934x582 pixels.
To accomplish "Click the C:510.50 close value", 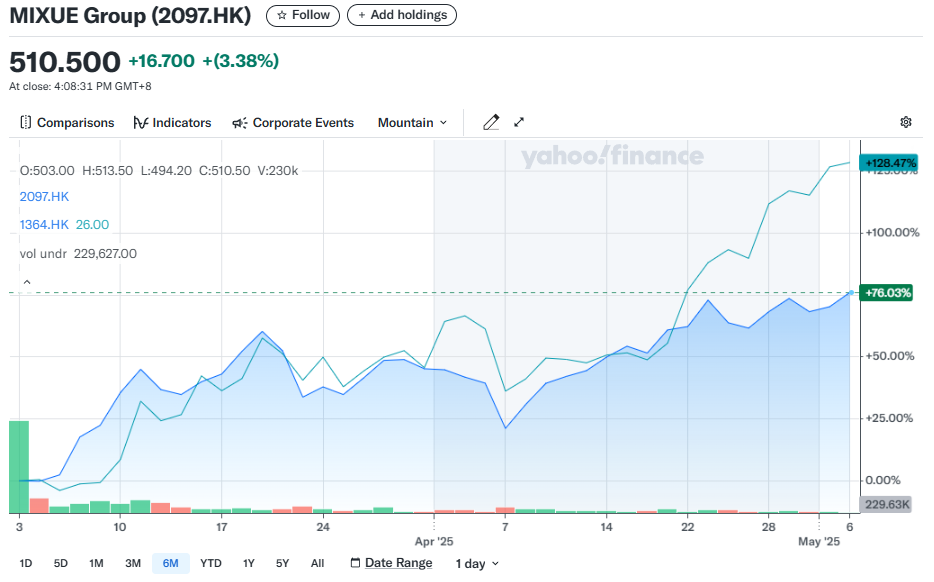I will point(224,171).
